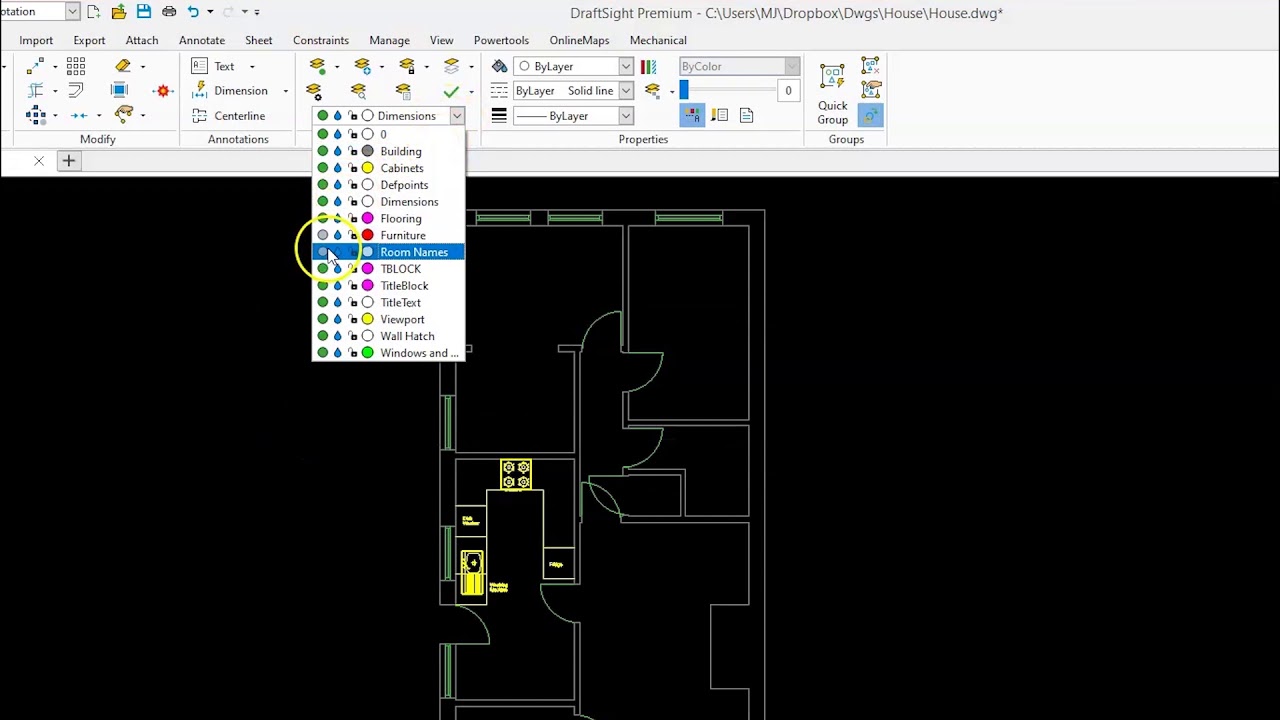Click the Print icon in quick access toolbar
Viewport: 1280px width, 720px height.
[169, 12]
